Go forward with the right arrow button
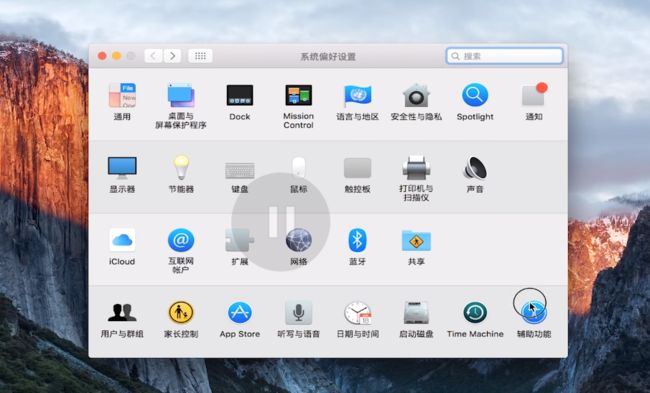Screen dimensions: 650x393 [172, 56]
